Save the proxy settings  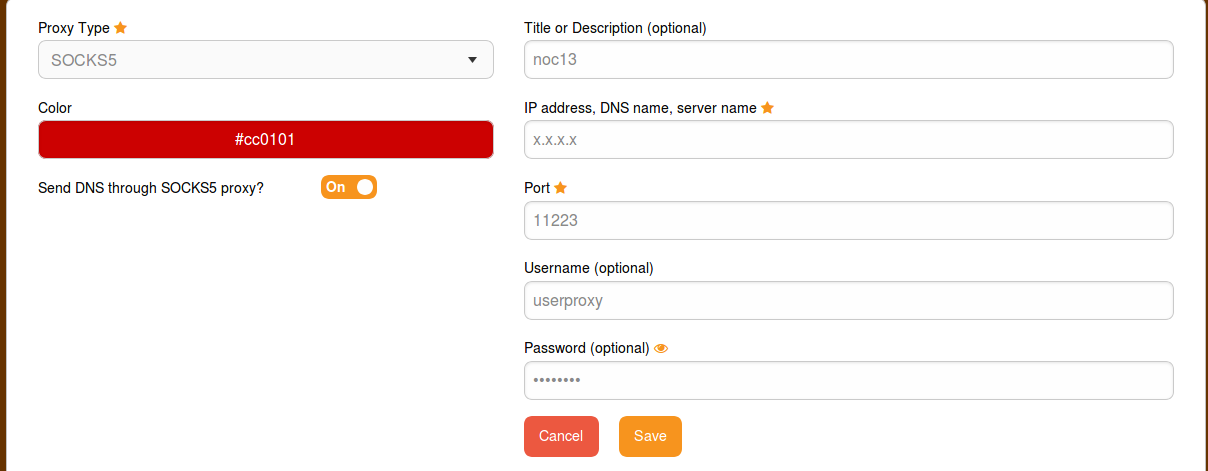click(x=650, y=436)
